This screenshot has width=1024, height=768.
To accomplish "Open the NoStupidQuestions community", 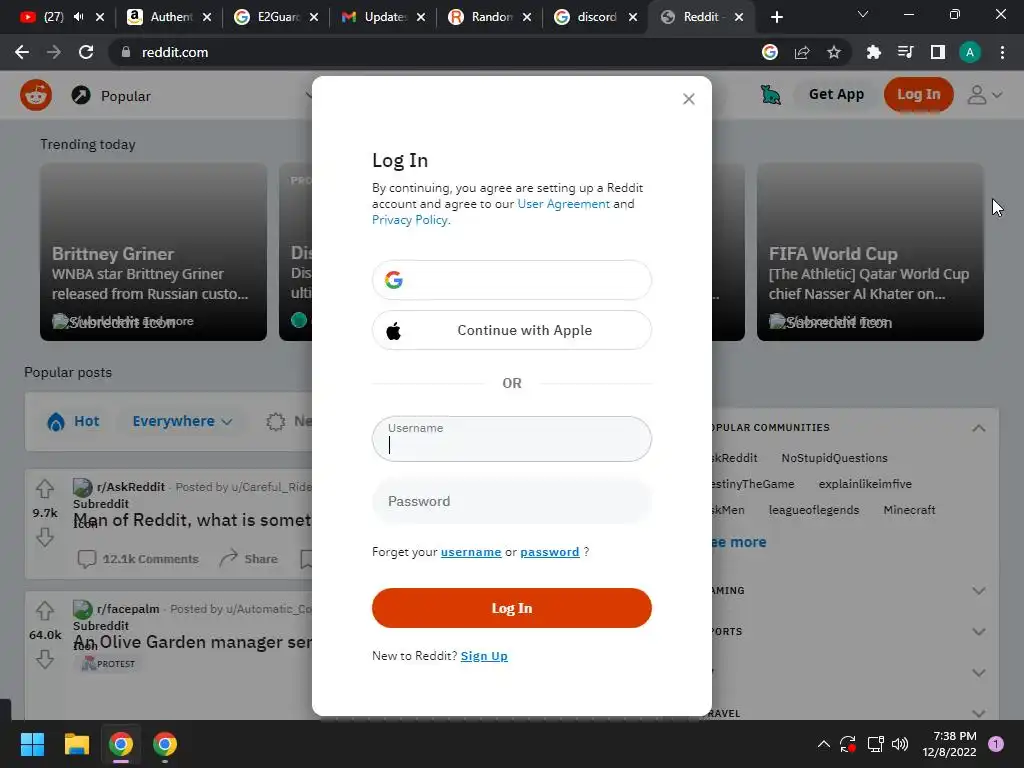I will 834,458.
